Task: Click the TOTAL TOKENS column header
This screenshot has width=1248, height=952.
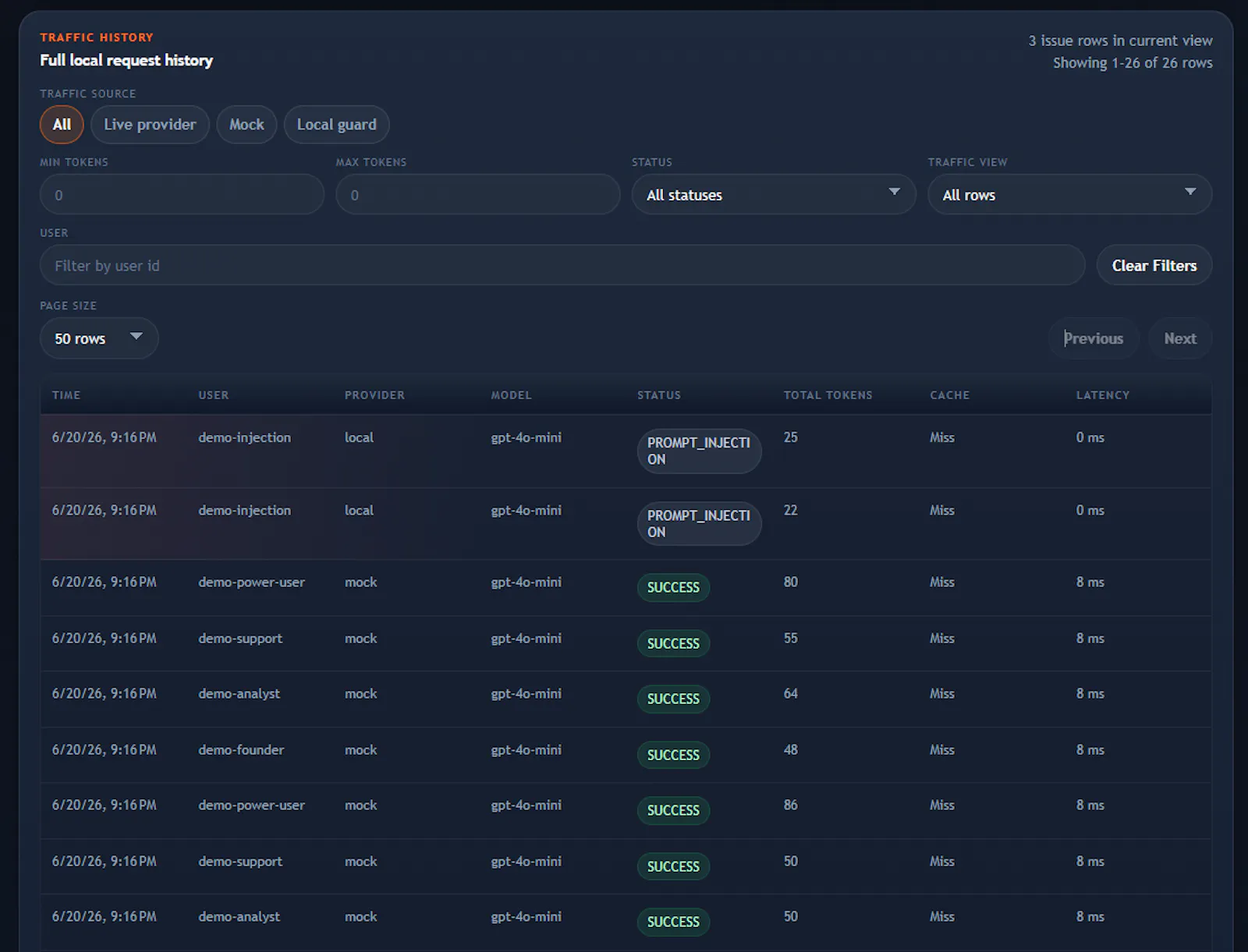Action: [x=828, y=395]
